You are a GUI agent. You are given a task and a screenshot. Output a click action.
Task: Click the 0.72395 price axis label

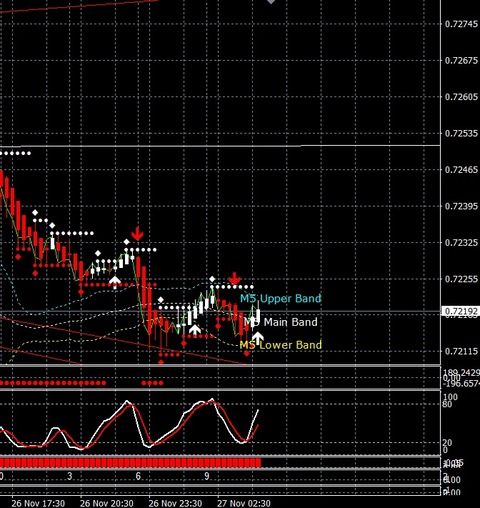[x=461, y=206]
